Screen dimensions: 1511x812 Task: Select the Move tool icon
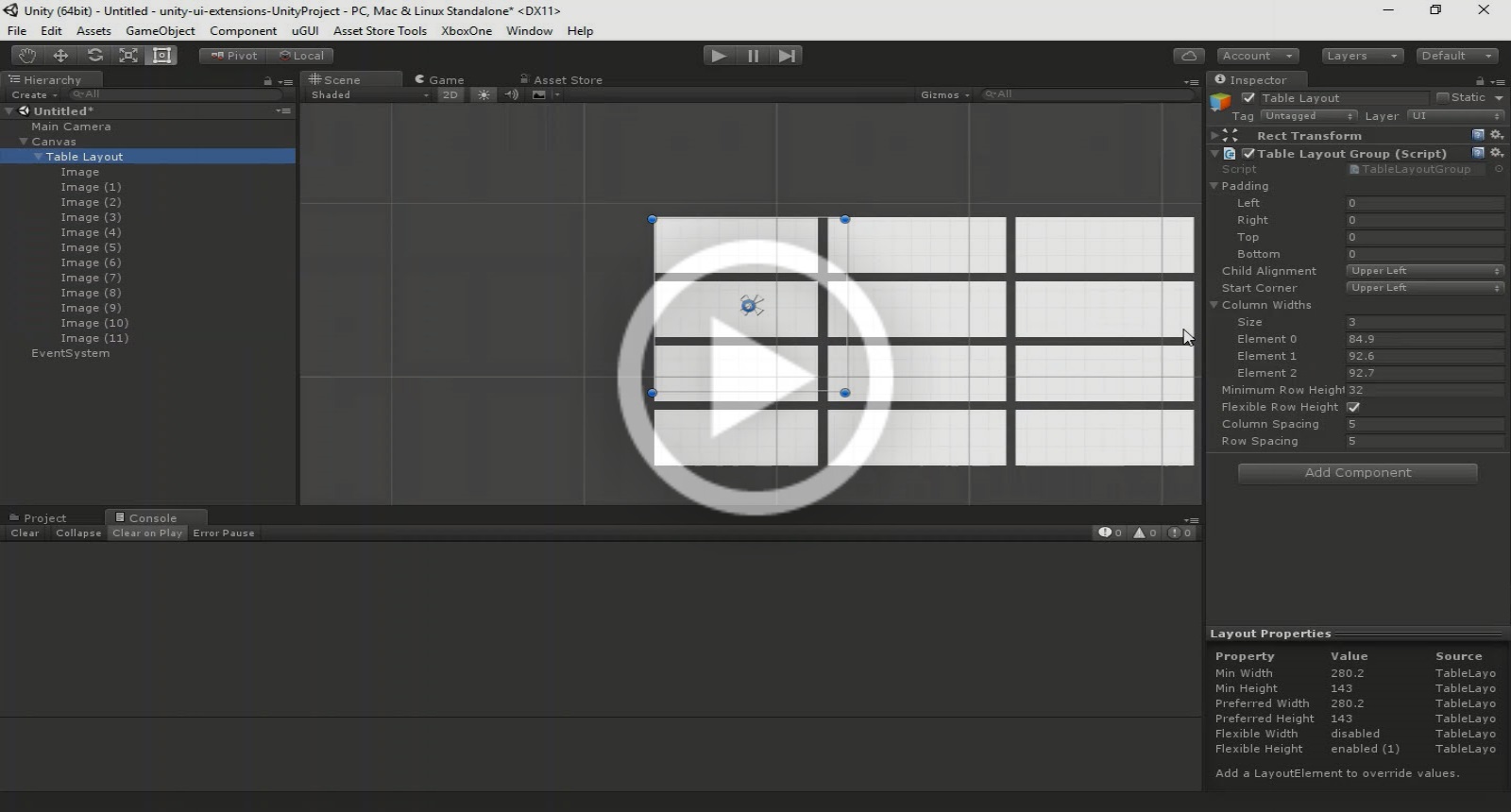(60, 56)
